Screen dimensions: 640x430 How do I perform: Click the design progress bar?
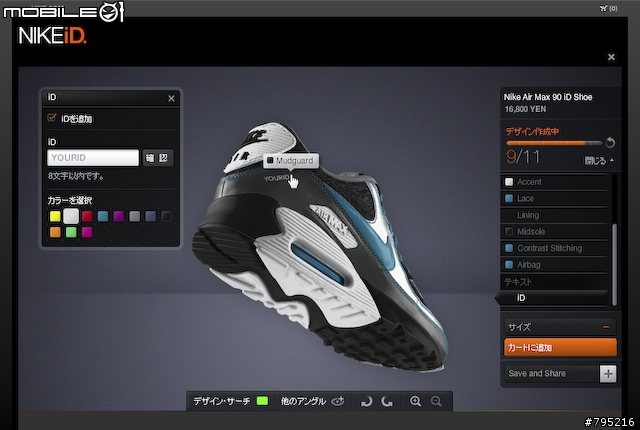point(554,143)
